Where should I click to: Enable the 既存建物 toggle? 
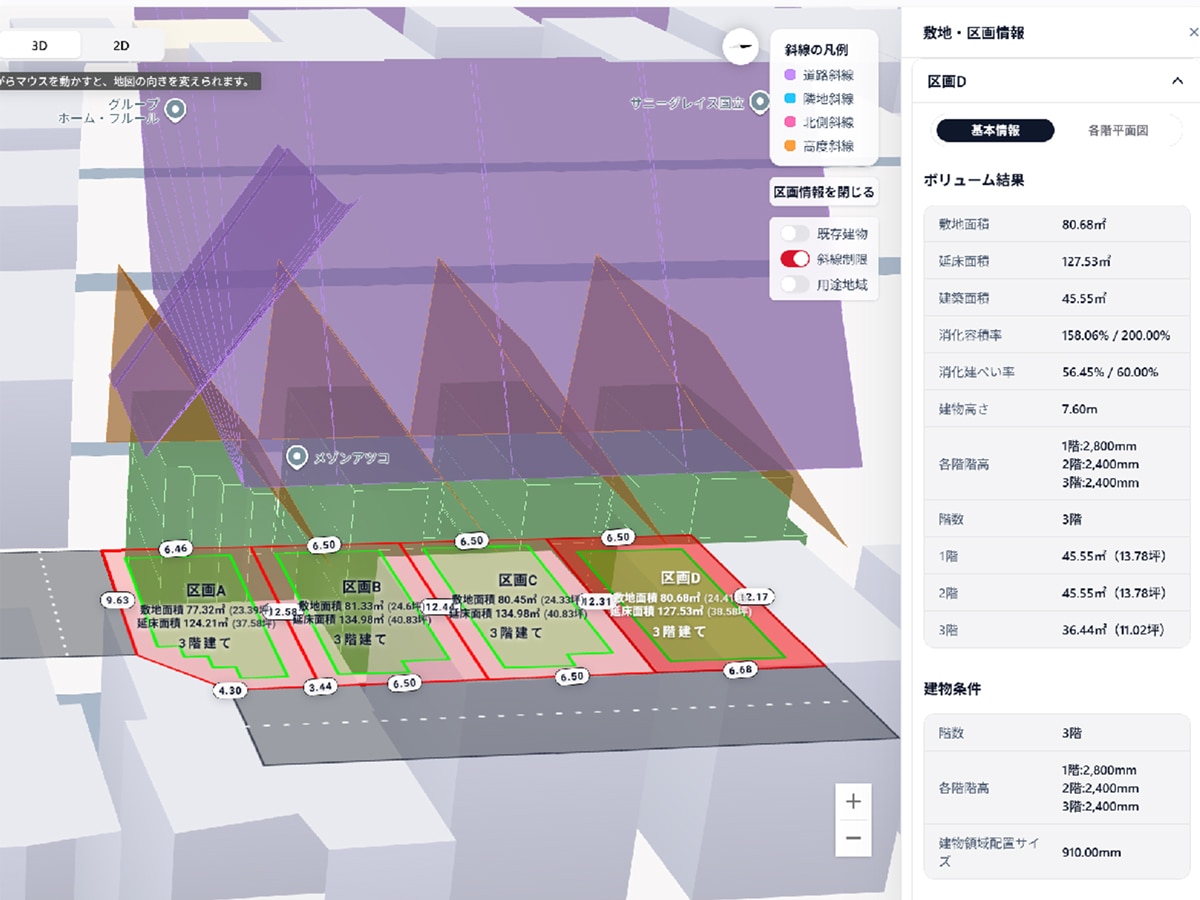point(796,234)
